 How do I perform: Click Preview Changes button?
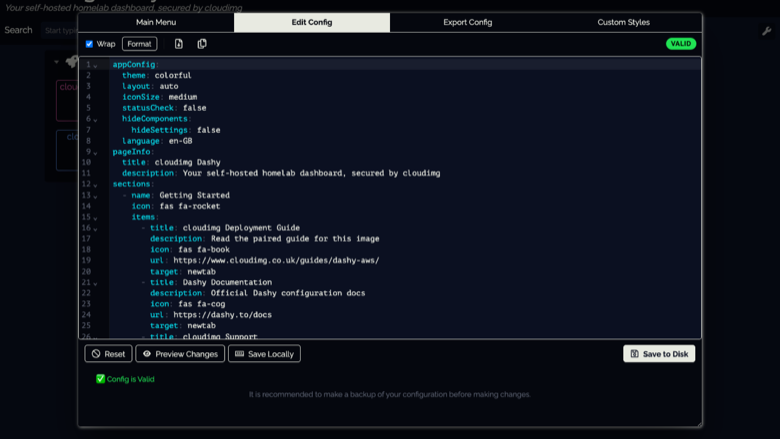click(x=180, y=354)
